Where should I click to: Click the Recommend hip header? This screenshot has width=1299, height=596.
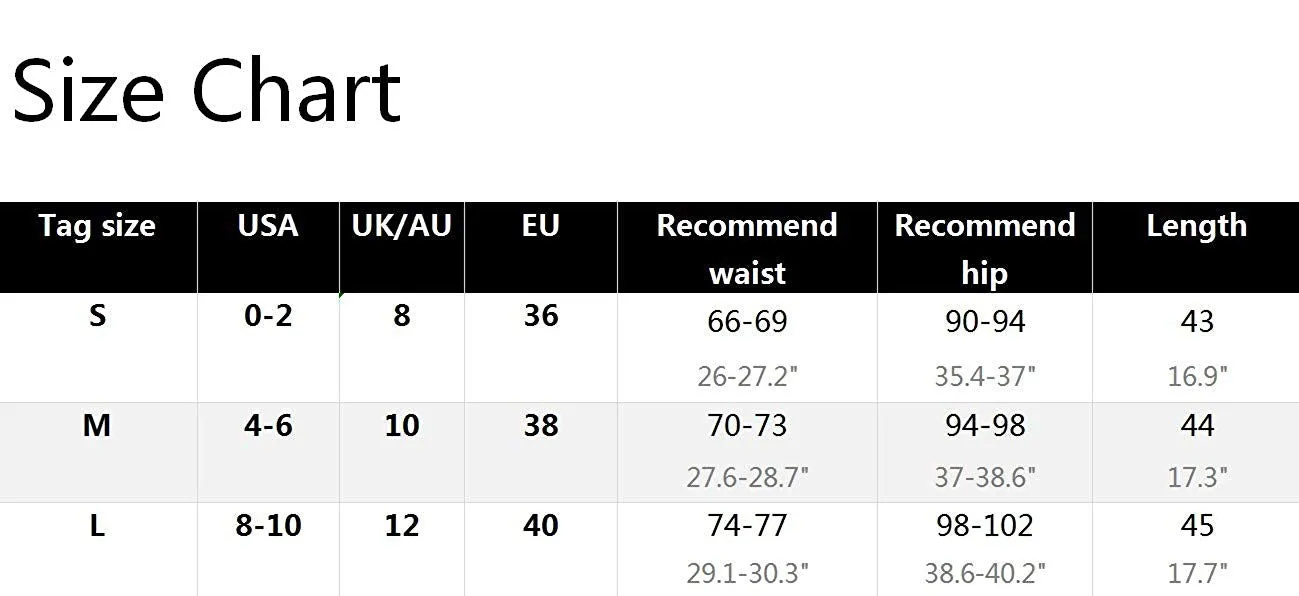point(984,249)
